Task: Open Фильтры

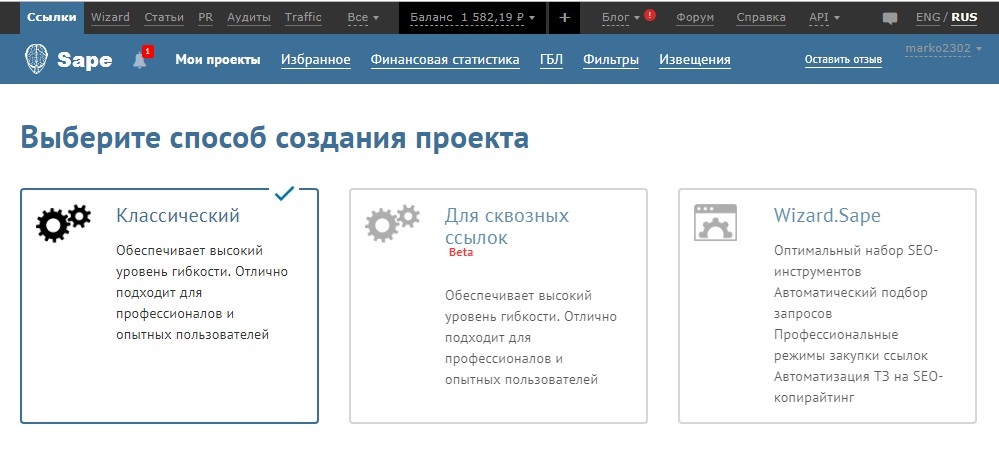Action: [x=610, y=60]
